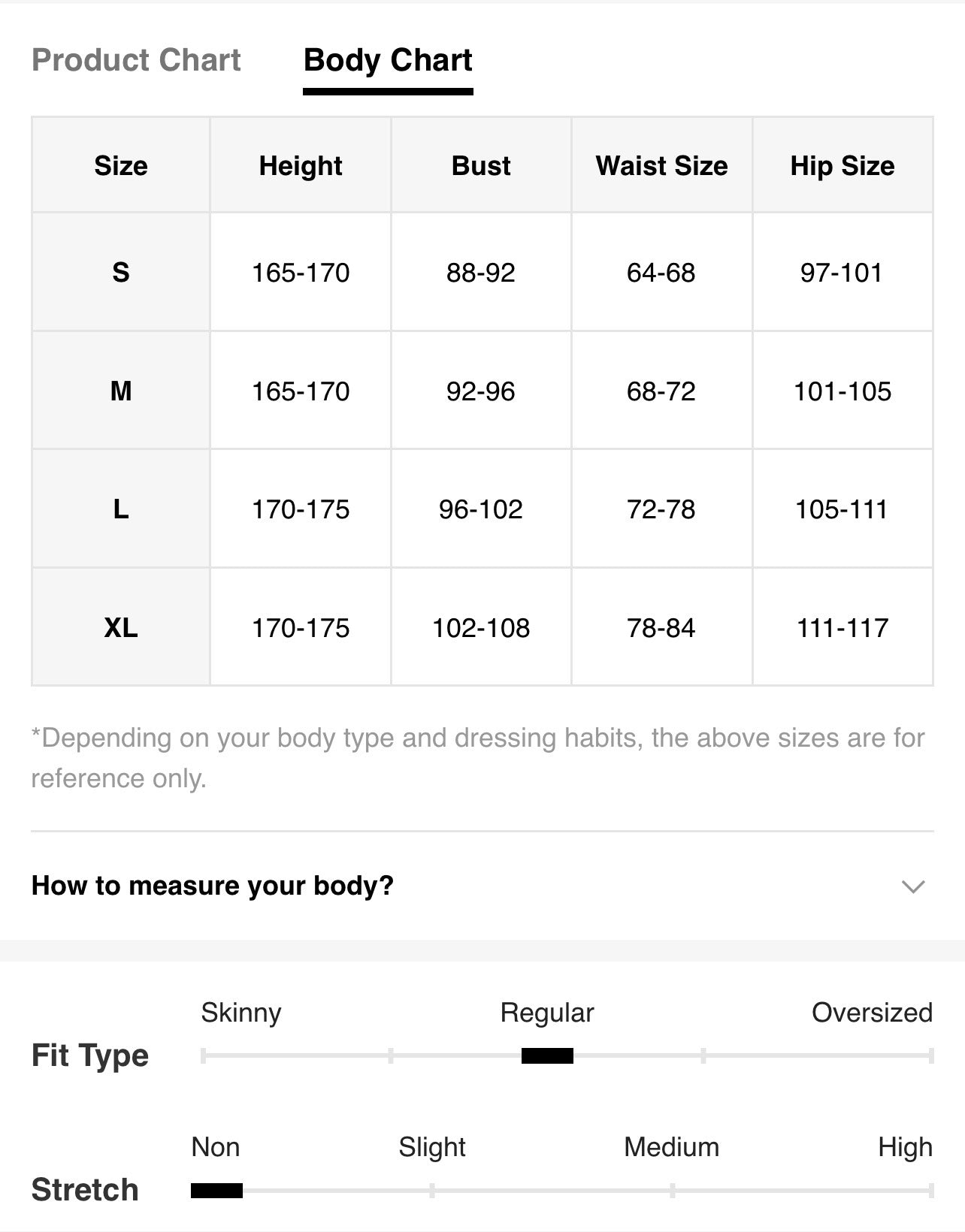Click the Bust column header
Image resolution: width=965 pixels, height=1232 pixels.
click(481, 165)
